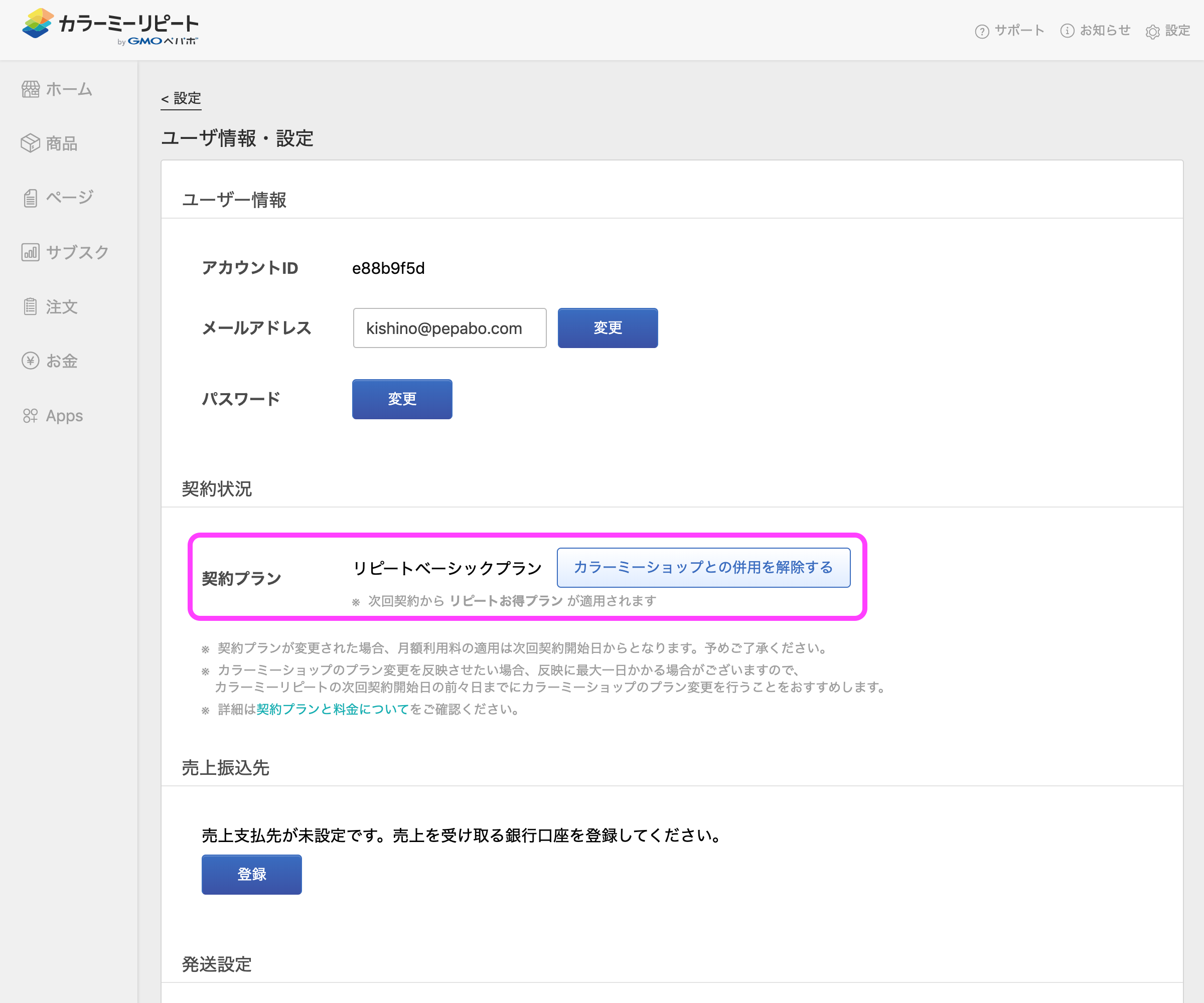Click the アカウントID label
This screenshot has height=1003, width=1204.
click(x=250, y=268)
